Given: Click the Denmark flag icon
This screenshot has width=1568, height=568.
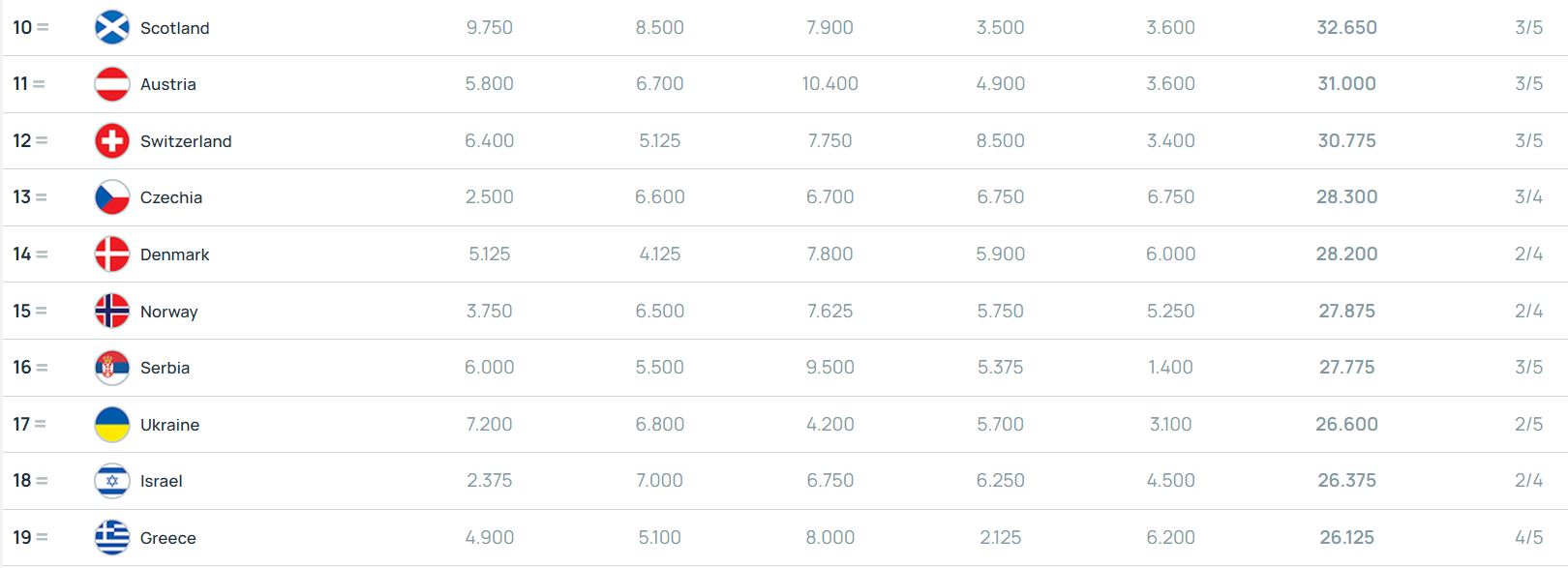Looking at the screenshot, I should [x=112, y=254].
